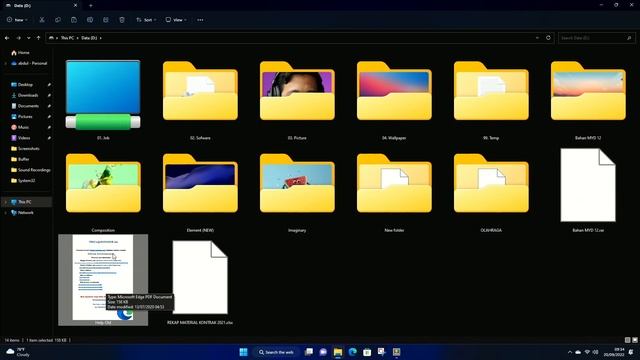Screen dimensions: 640x360
Task: Open Buffer folder in sidebar
Action: point(24,159)
